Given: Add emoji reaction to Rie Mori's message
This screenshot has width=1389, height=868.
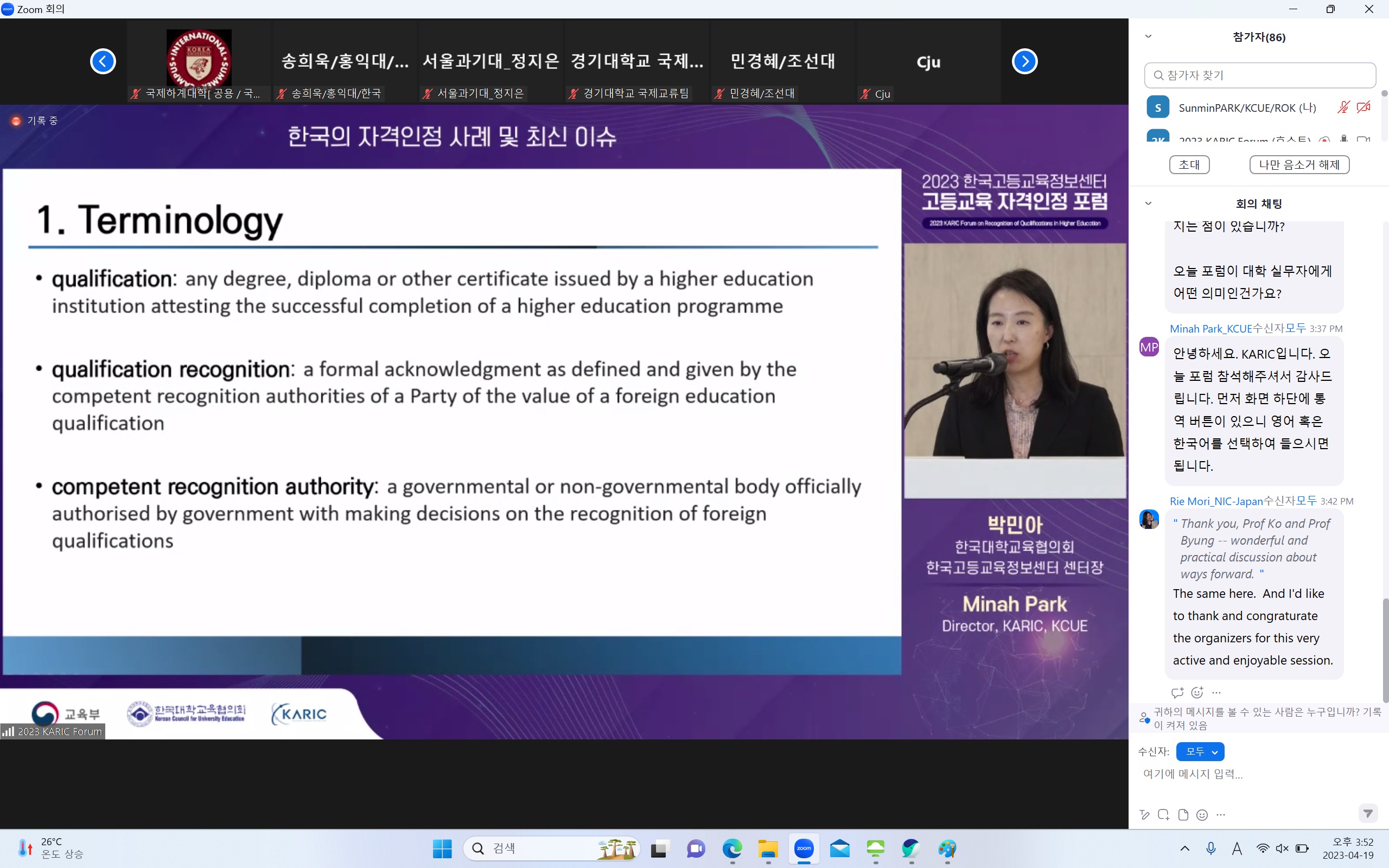Looking at the screenshot, I should (1197, 692).
